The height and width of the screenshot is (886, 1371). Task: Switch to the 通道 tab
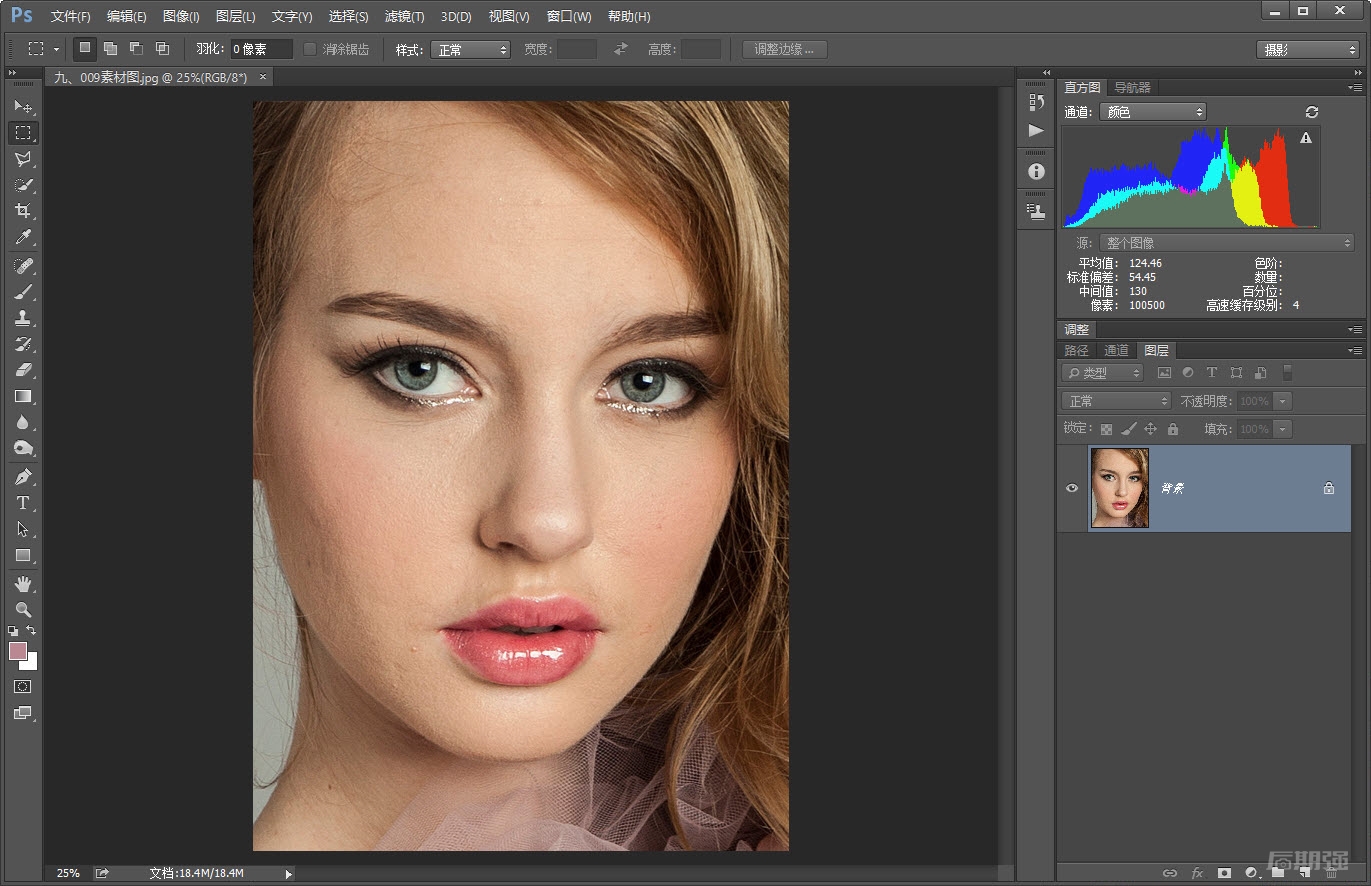click(1116, 350)
